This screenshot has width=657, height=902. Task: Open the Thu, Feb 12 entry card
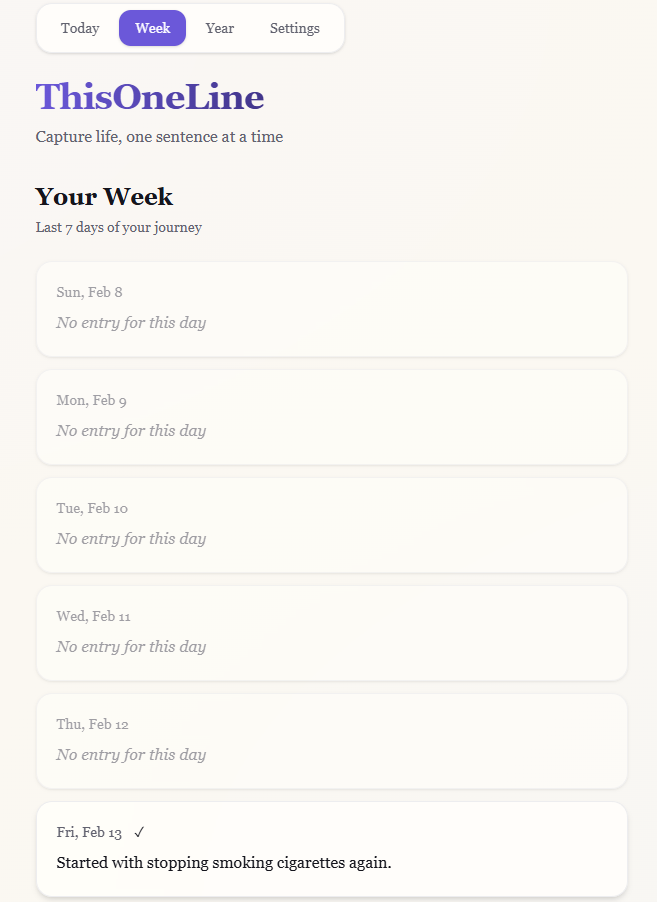pyautogui.click(x=331, y=740)
